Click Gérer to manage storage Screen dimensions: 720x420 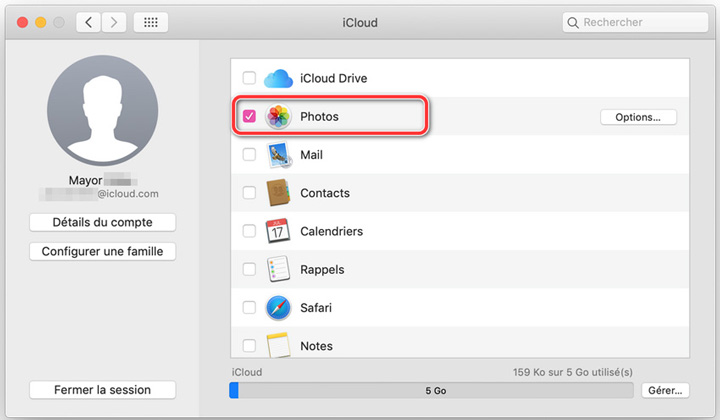665,390
